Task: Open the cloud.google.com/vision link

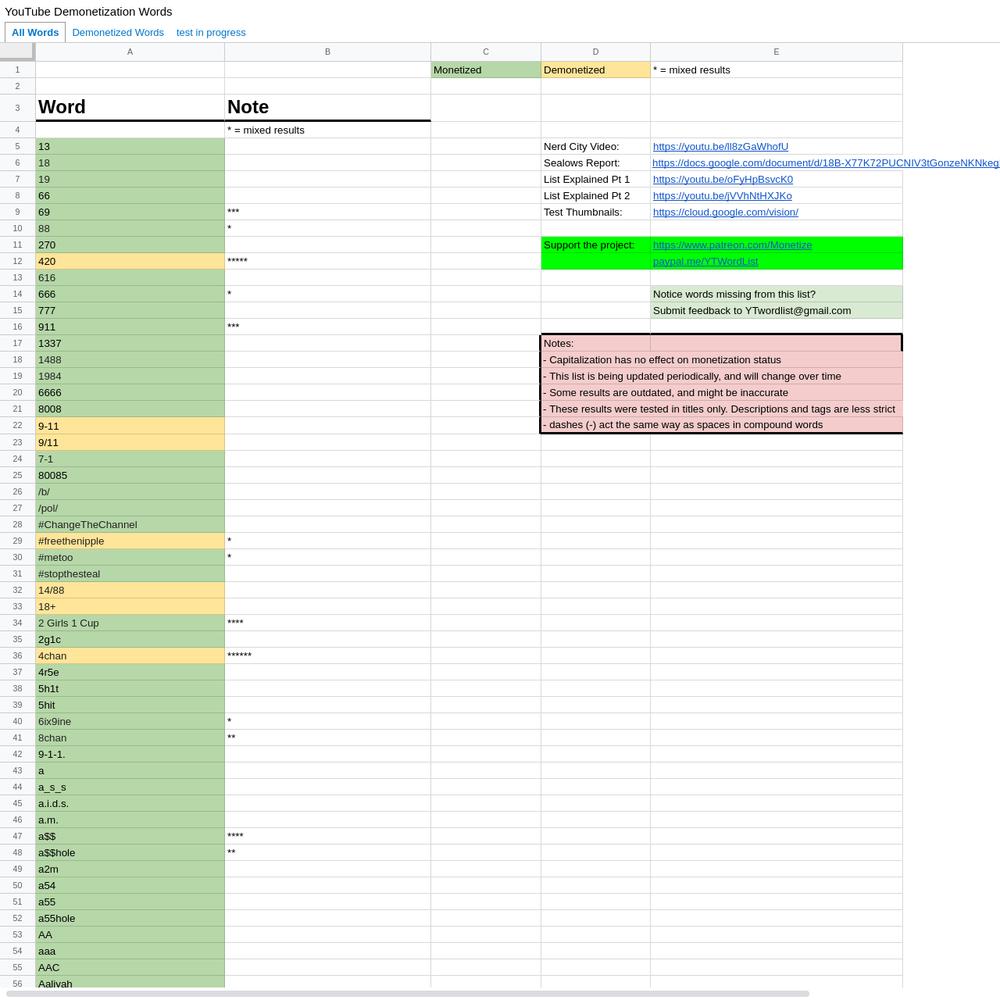Action: [x=725, y=212]
